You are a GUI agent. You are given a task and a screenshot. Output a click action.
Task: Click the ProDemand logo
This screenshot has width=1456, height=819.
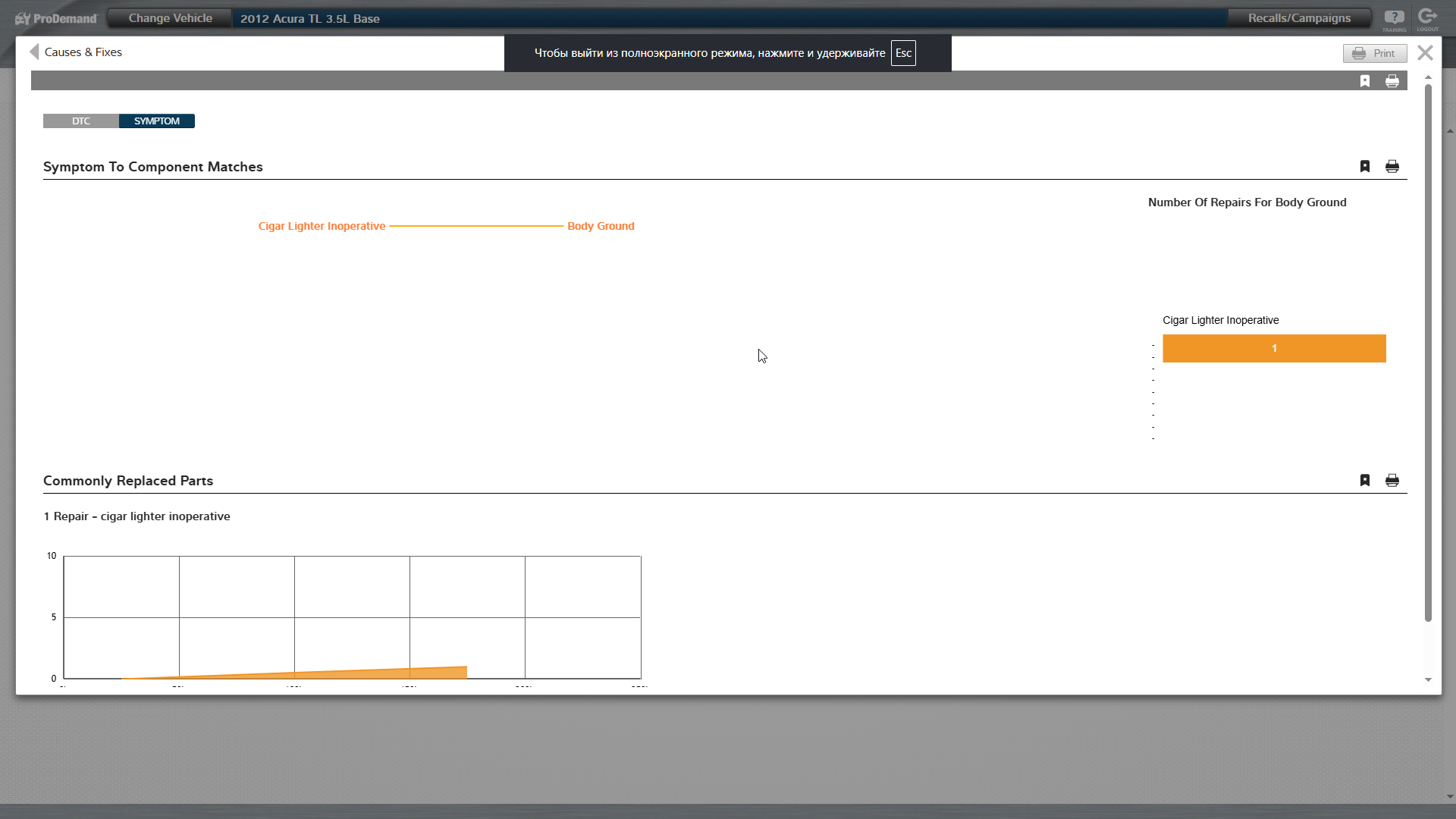coord(57,18)
